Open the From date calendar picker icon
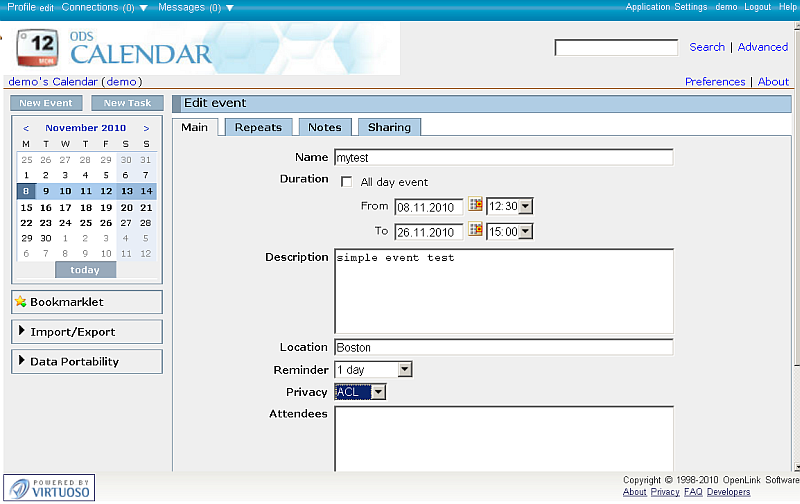This screenshot has width=800, height=504. point(476,206)
